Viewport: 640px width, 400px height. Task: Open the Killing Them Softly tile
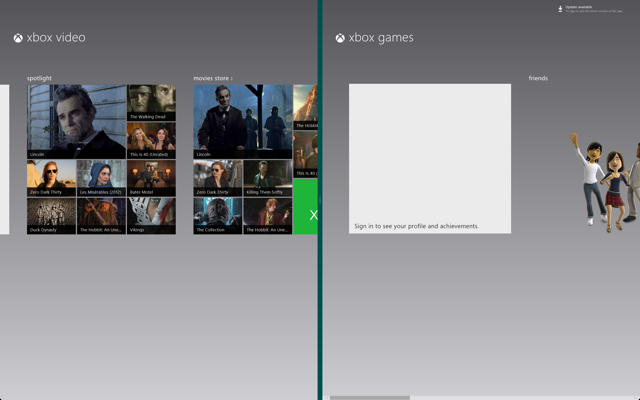coord(268,178)
